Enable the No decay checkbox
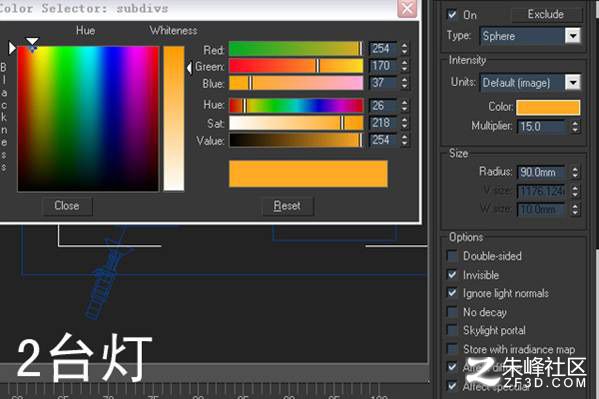 click(452, 312)
